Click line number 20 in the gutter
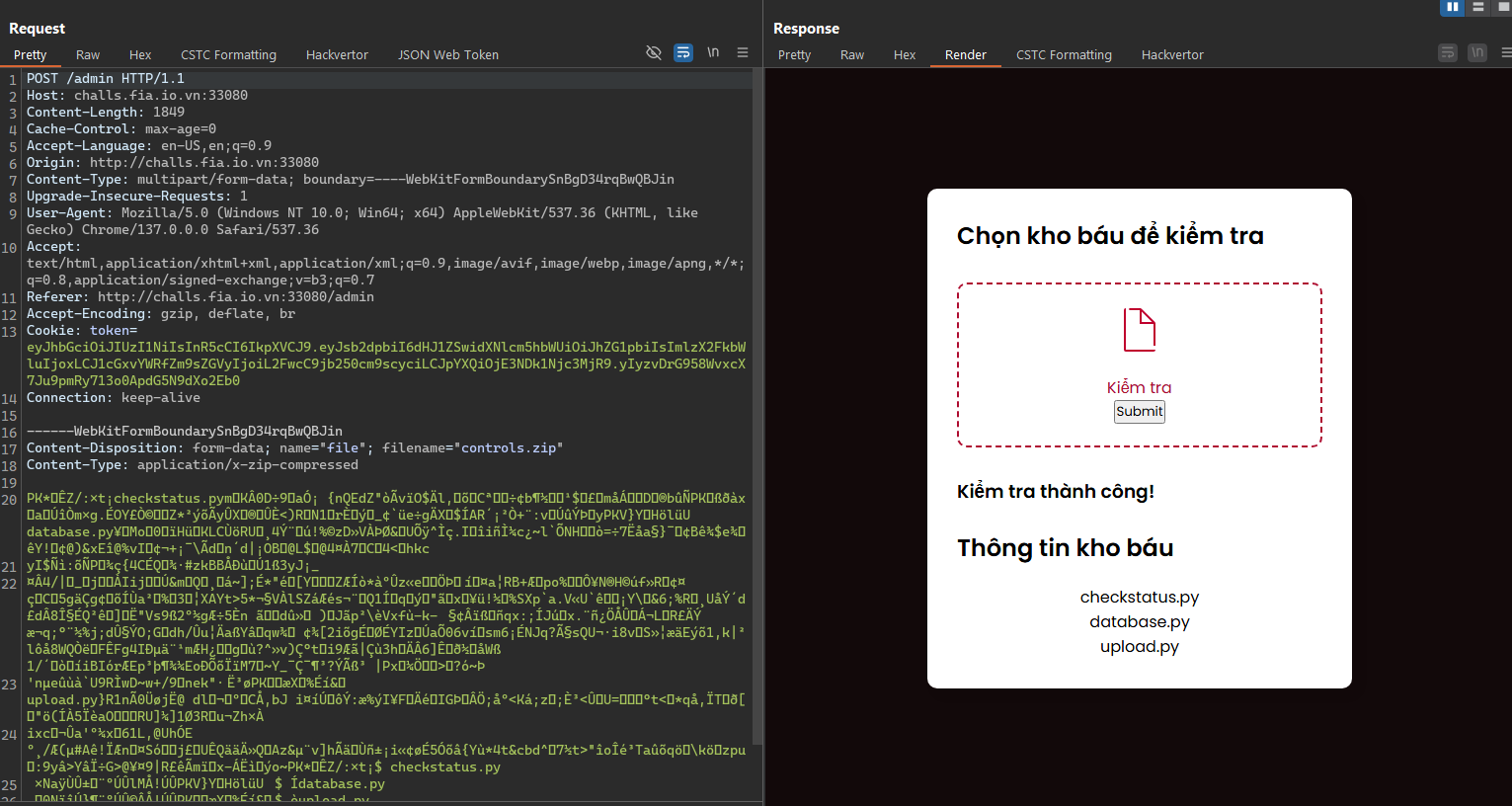 [x=9, y=500]
